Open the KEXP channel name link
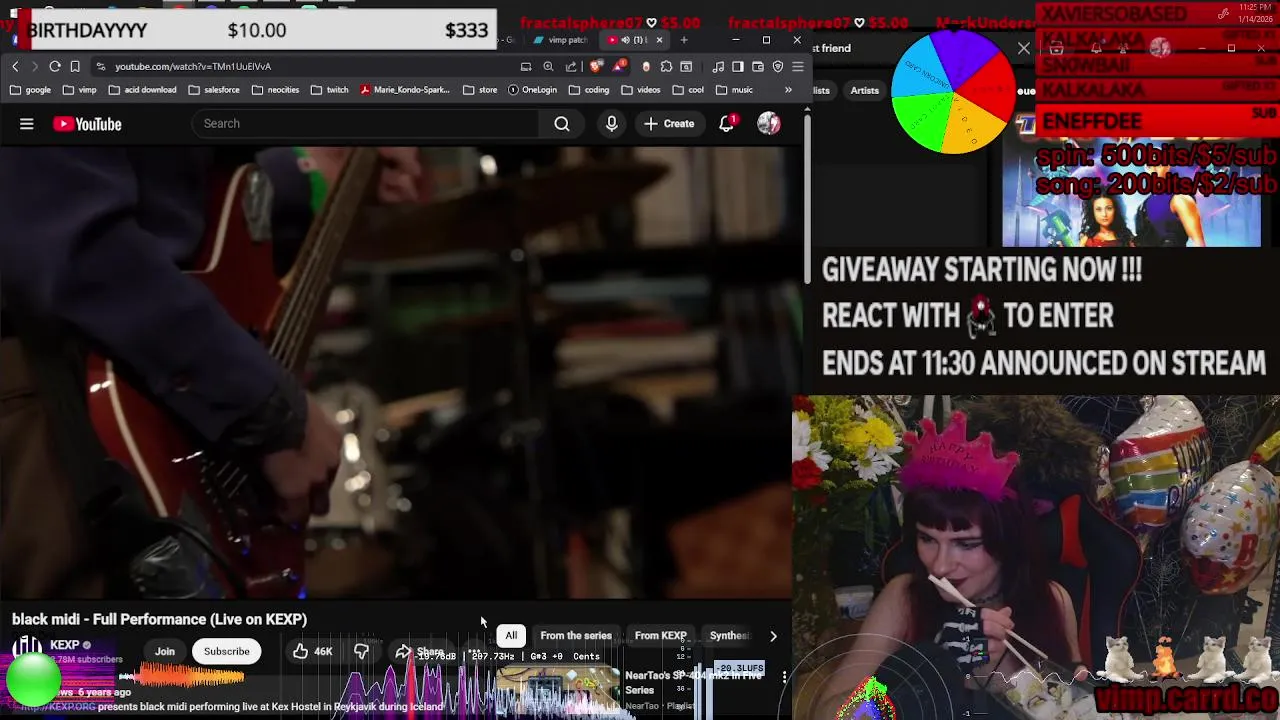The height and width of the screenshot is (720, 1280). (x=65, y=645)
